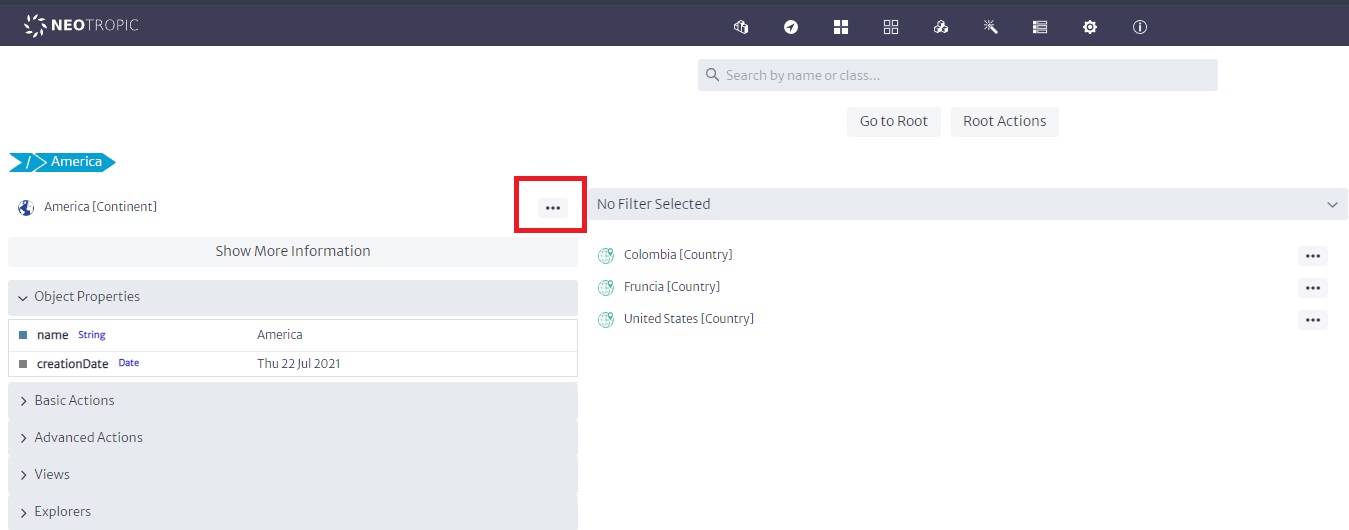Click the search by name or class field
1349x530 pixels.
point(957,75)
